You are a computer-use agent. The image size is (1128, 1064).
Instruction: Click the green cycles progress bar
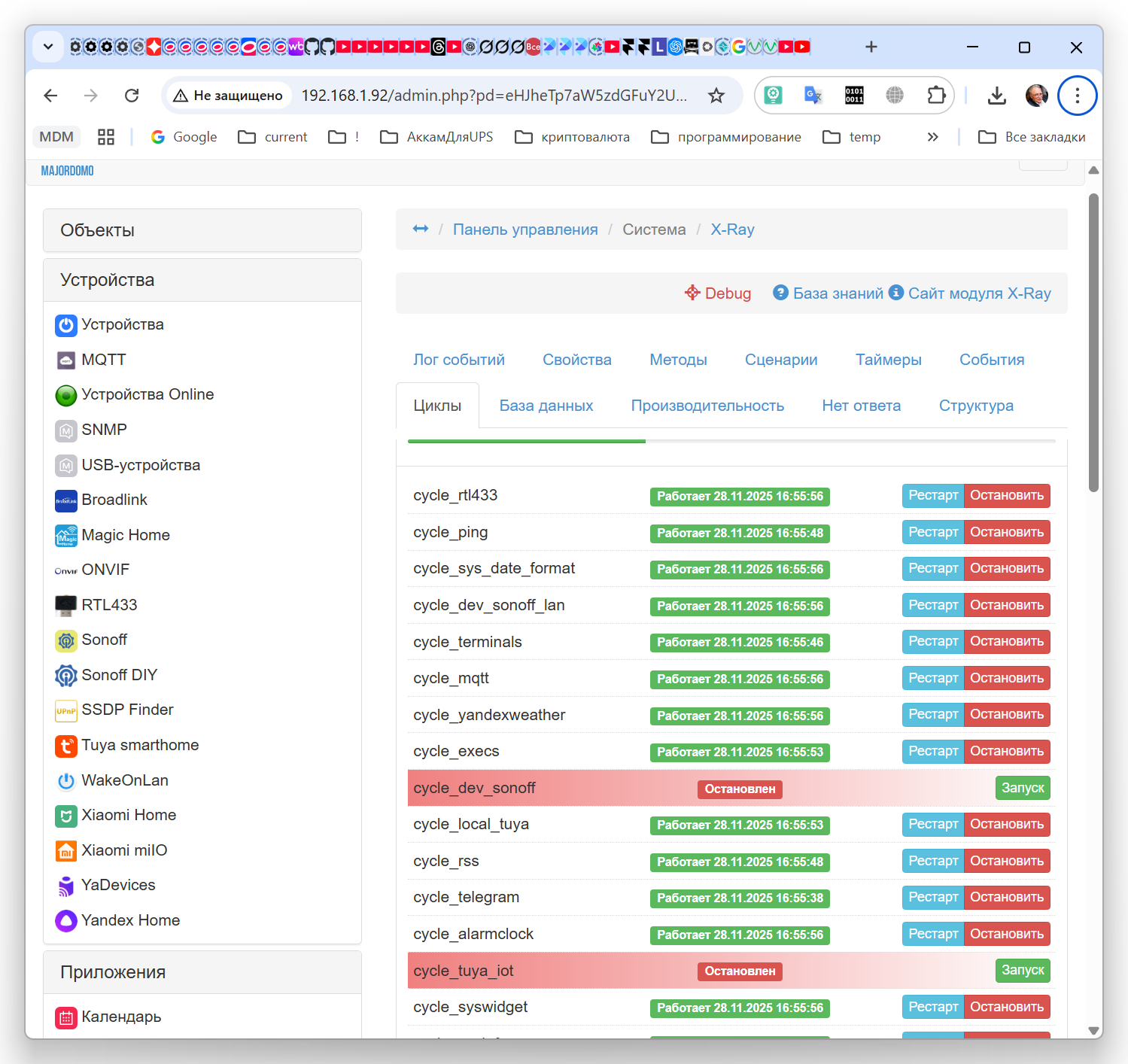527,441
